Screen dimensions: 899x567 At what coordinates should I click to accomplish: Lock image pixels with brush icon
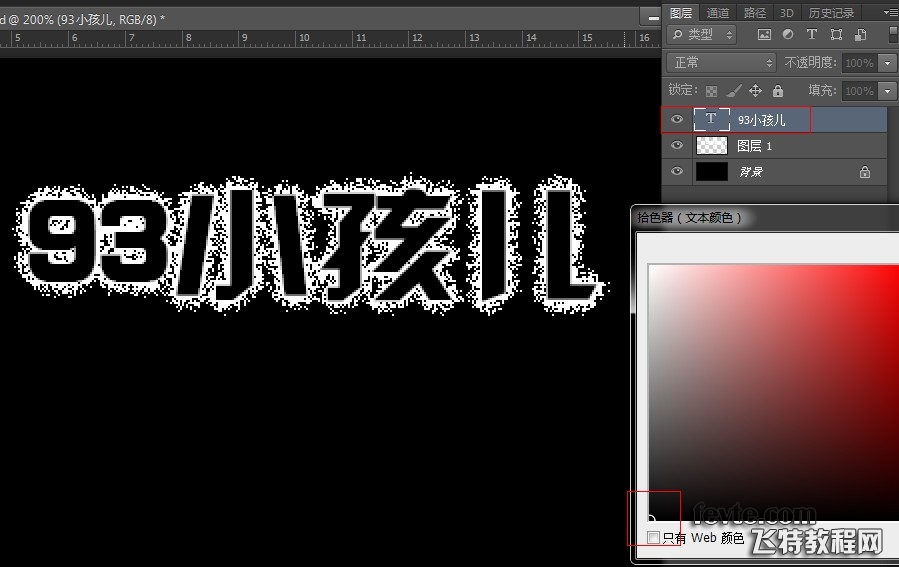[734, 91]
